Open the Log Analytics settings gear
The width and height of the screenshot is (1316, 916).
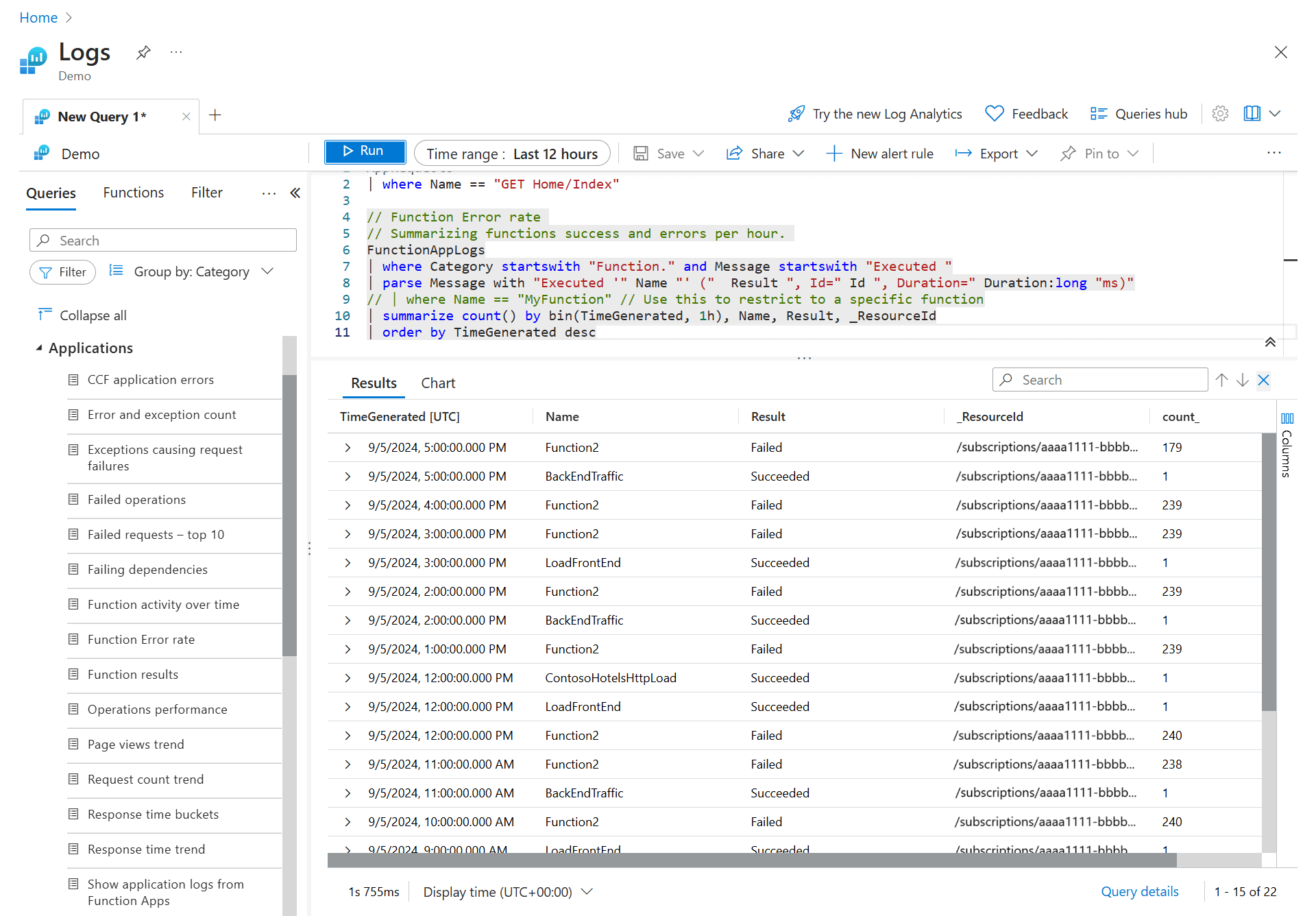pyautogui.click(x=1220, y=113)
